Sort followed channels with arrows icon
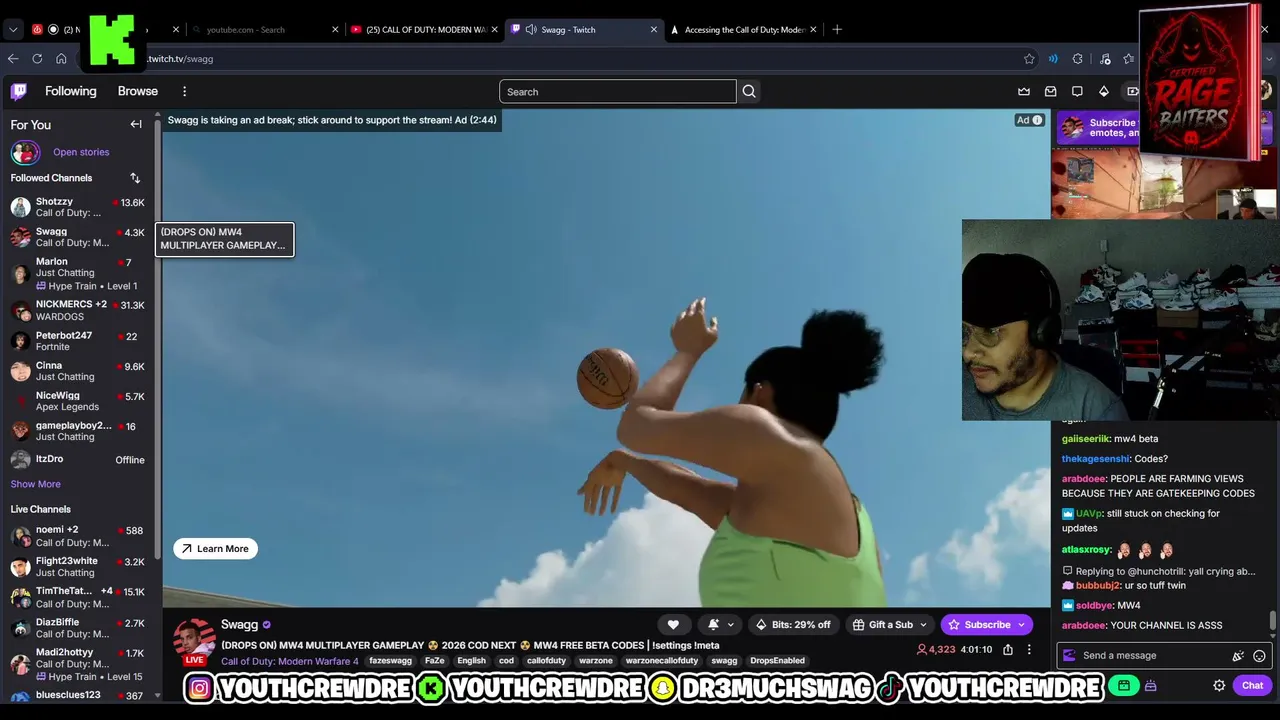Screen dimensions: 1280x720 coord(135,178)
